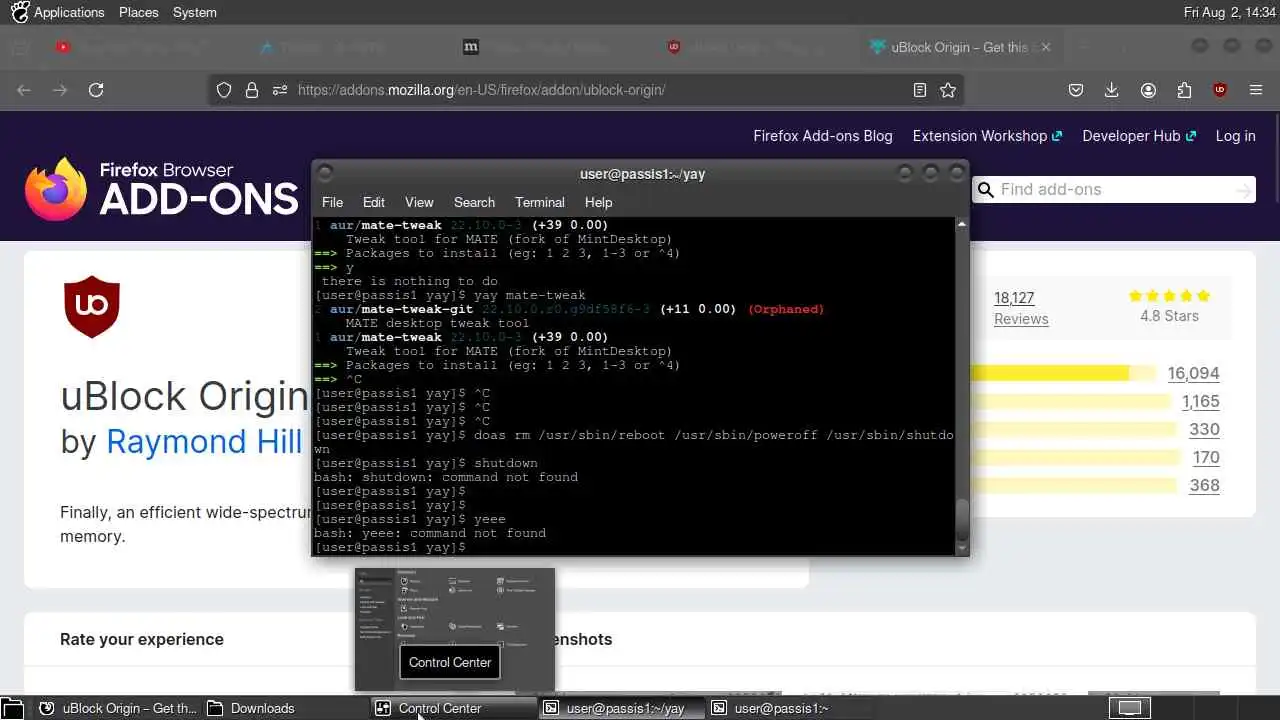The width and height of the screenshot is (1280, 720).
Task: Open the tracking protection shield icon
Action: click(224, 90)
